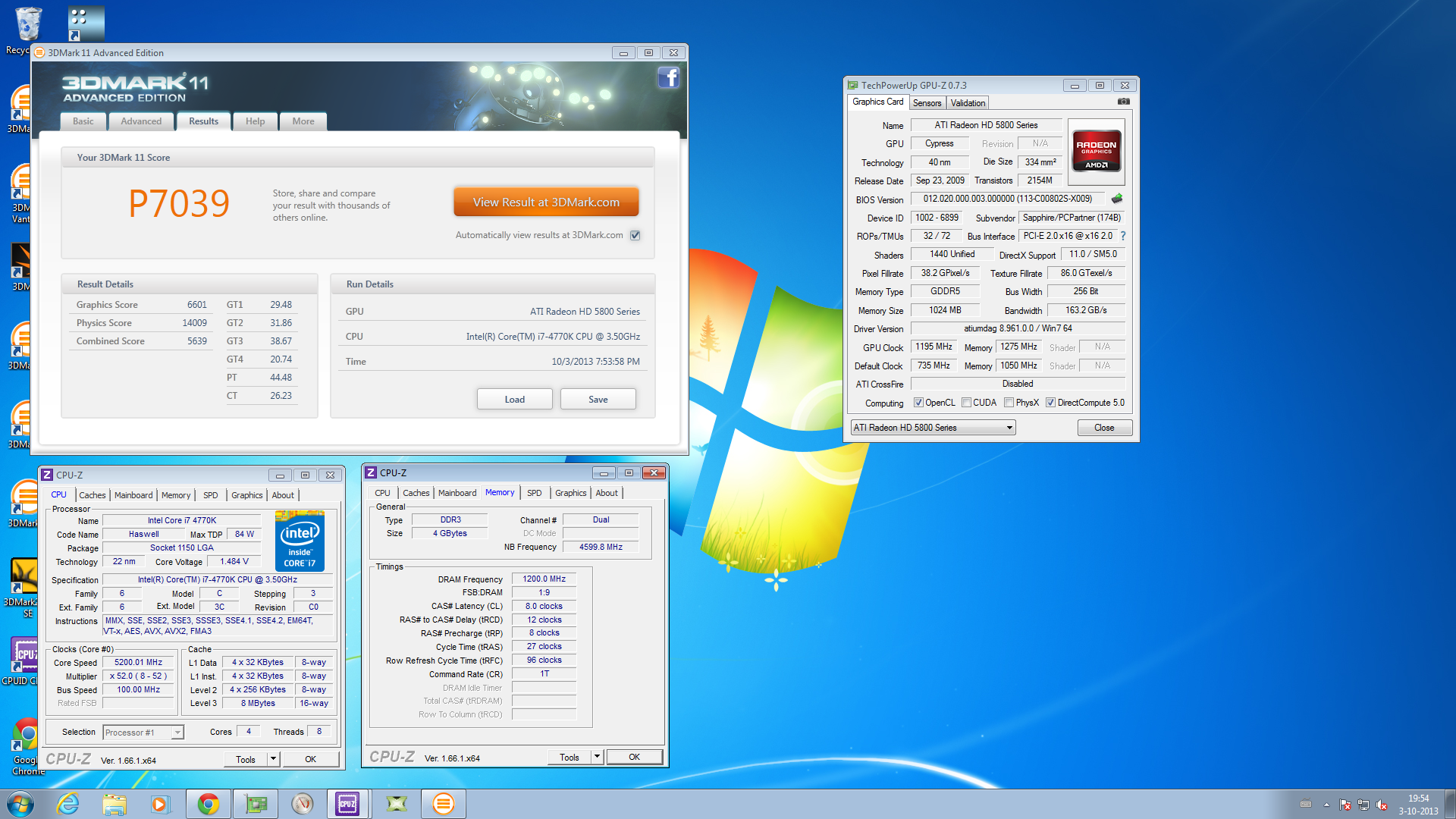1456x819 pixels.
Task: Open the Graphics tab in right CPU-Z
Action: 570,493
